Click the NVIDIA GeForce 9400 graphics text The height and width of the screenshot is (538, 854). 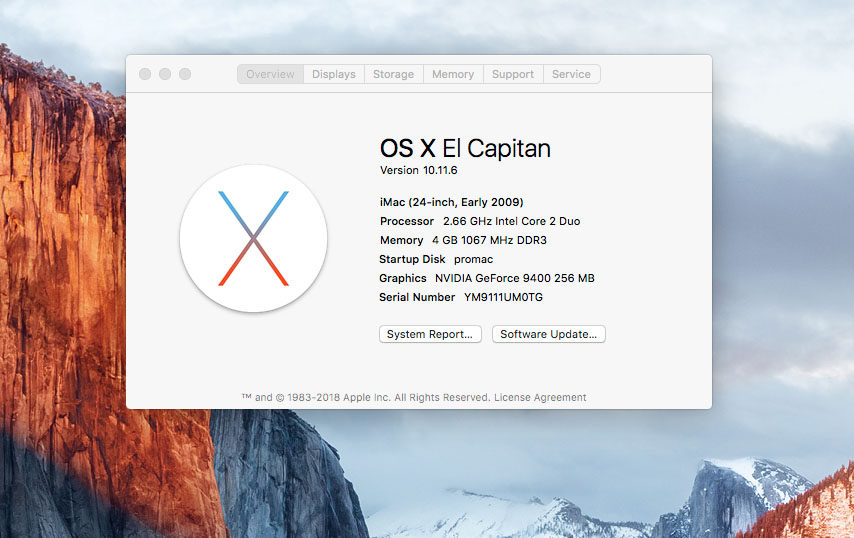click(514, 278)
